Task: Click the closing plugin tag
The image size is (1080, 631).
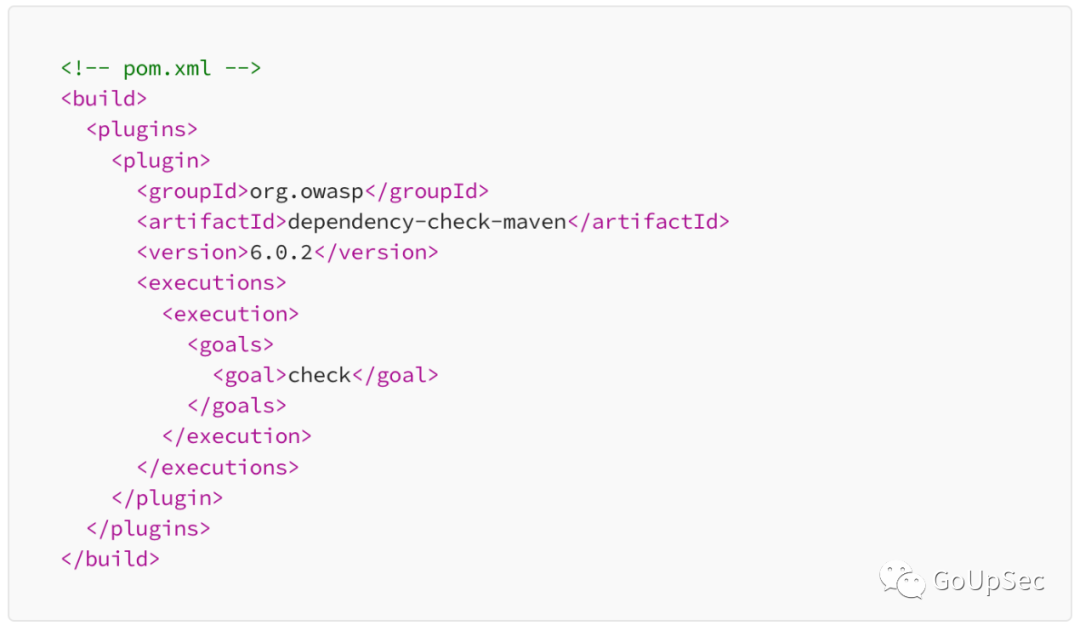Action: (167, 498)
